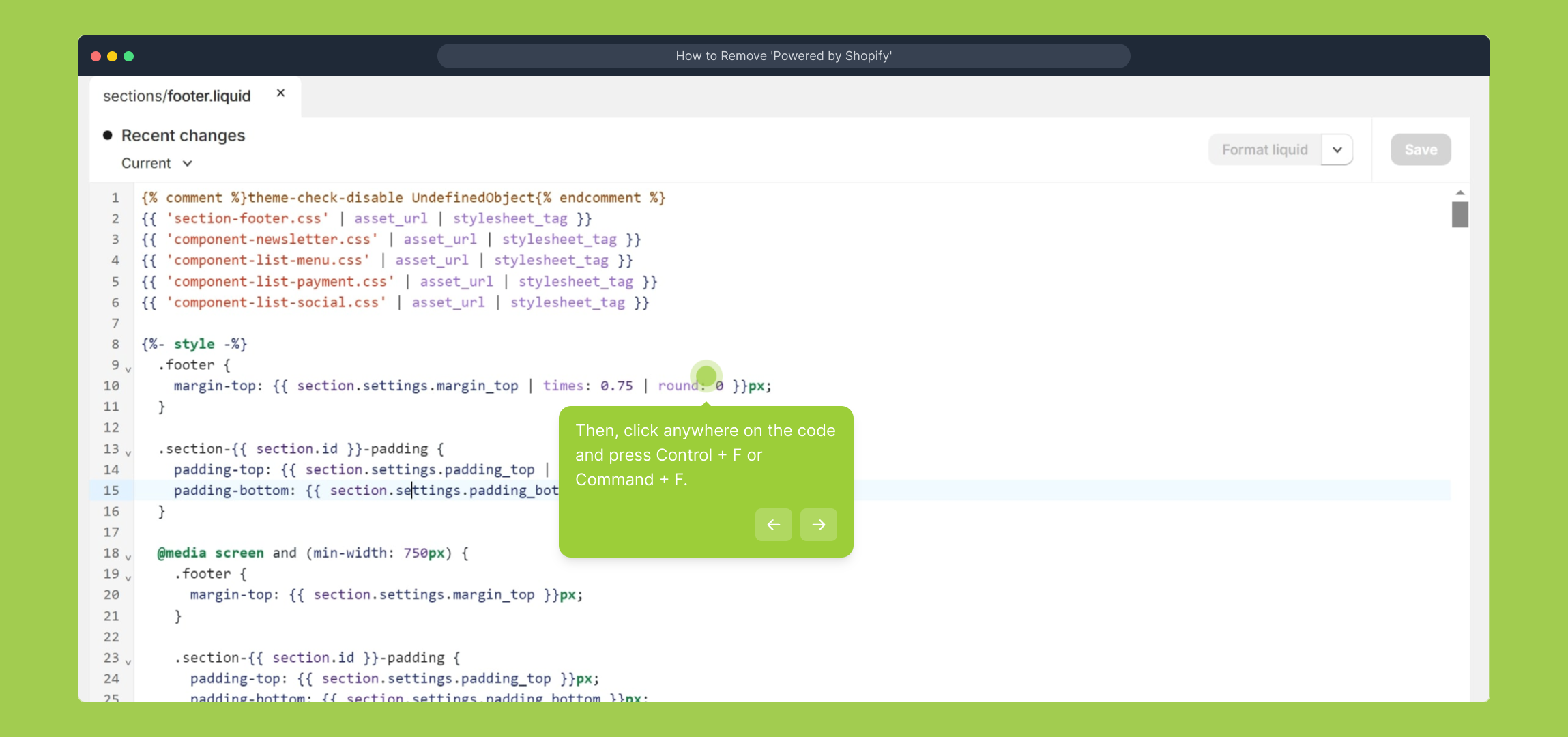Click the title bar 'How to Remove' field
Image resolution: width=1568 pixels, height=737 pixels.
pos(783,56)
